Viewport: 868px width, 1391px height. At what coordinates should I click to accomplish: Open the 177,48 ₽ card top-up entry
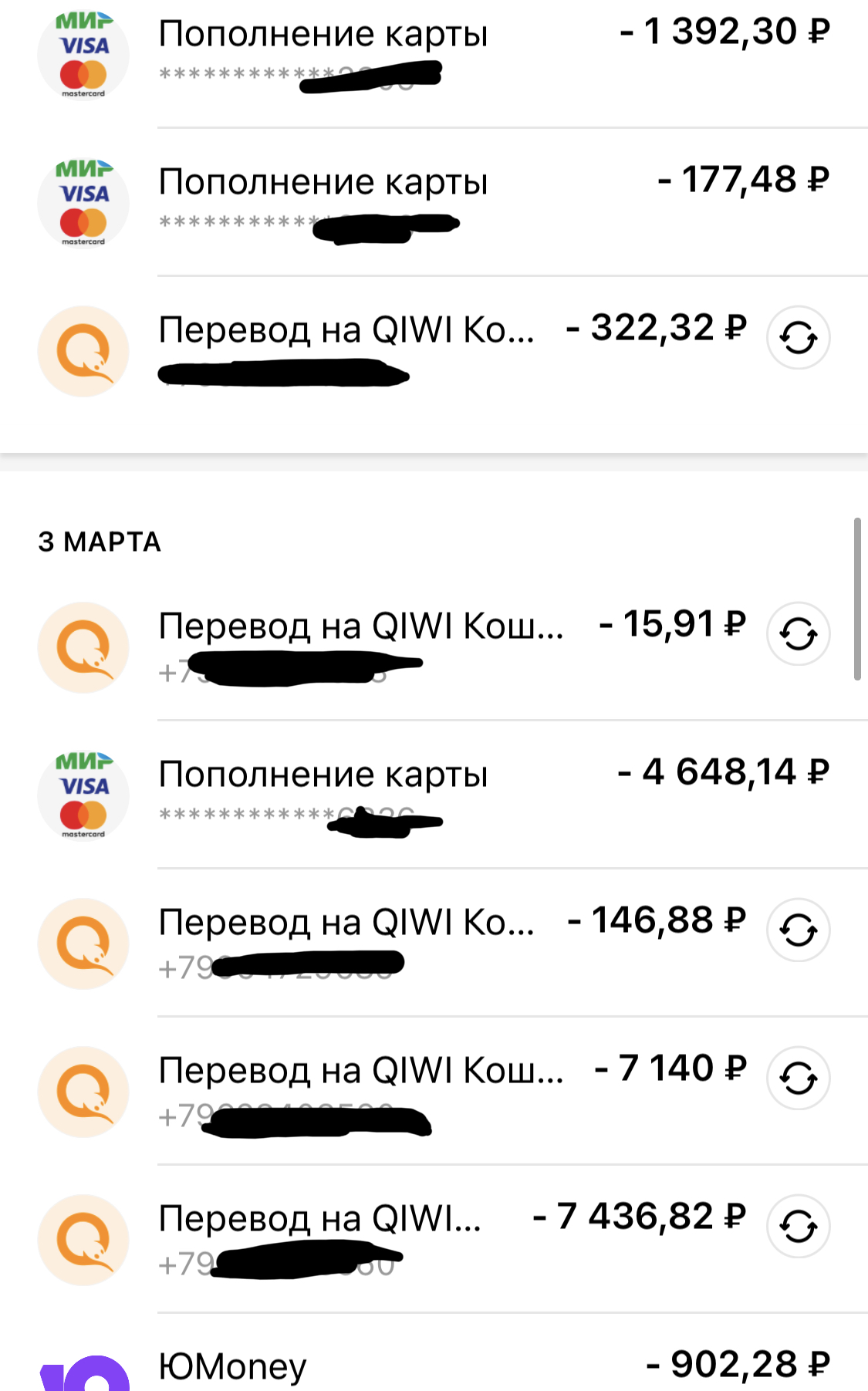(x=323, y=183)
